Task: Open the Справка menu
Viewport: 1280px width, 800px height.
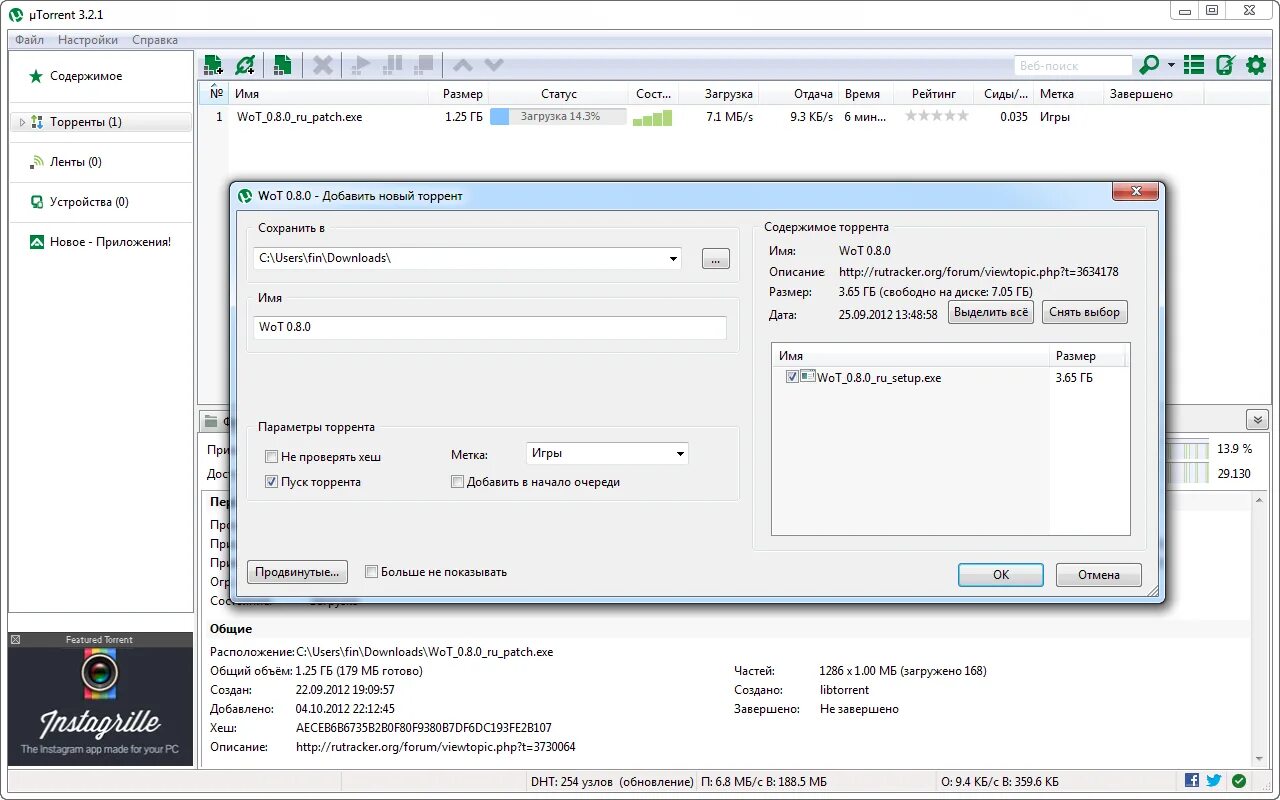Action: (155, 40)
